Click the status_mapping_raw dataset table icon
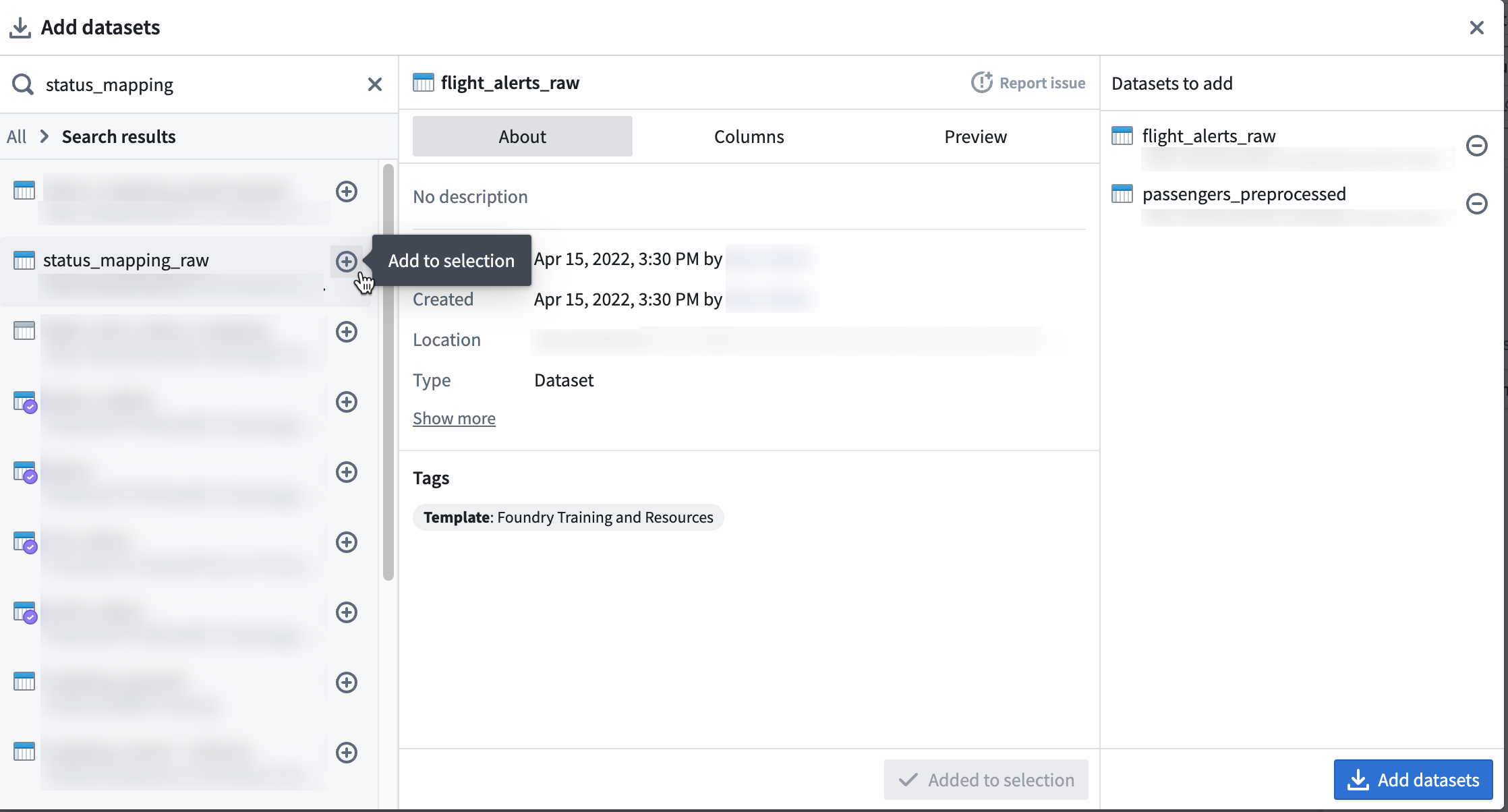Image resolution: width=1508 pixels, height=812 pixels. [x=24, y=260]
